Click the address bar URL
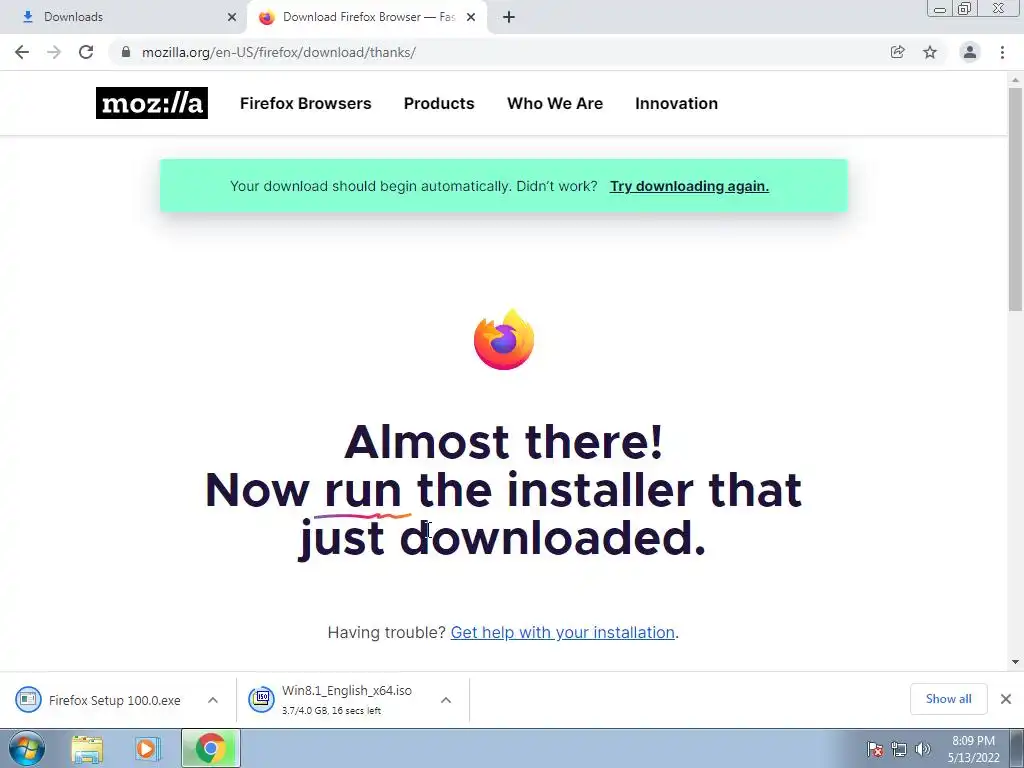This screenshot has width=1024, height=768. point(279,52)
